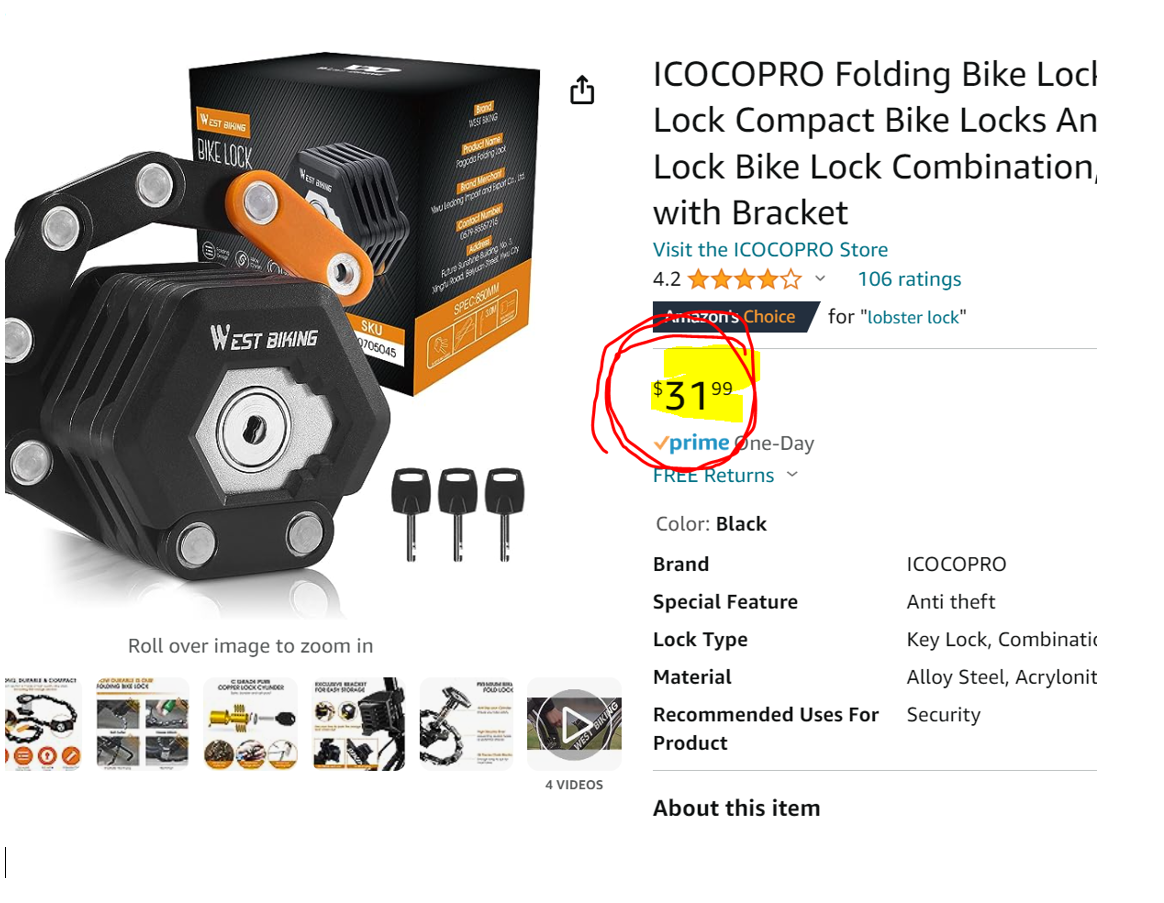Image resolution: width=1164 pixels, height=903 pixels.
Task: Open the product video via the play button
Action: pos(574,723)
